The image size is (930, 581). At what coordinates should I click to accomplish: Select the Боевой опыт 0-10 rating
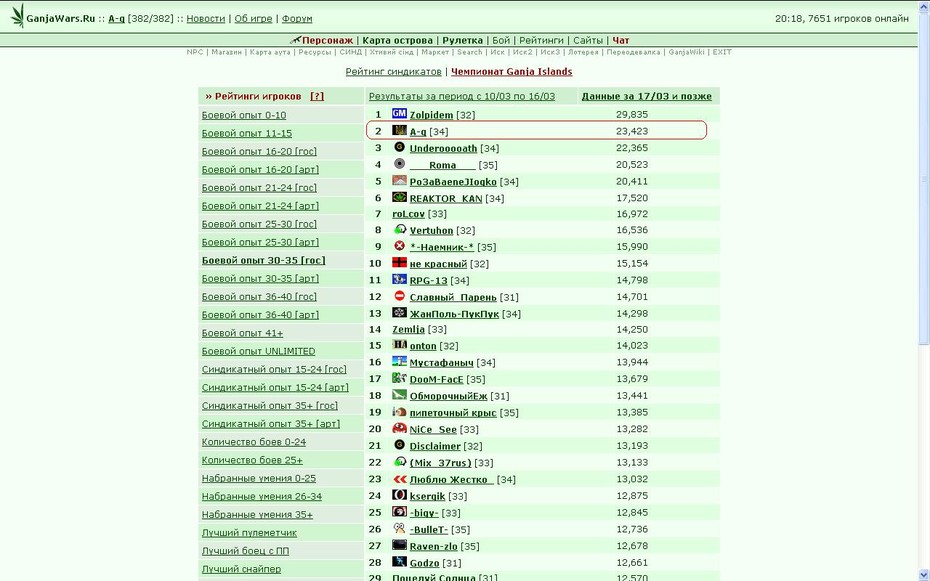(x=244, y=115)
